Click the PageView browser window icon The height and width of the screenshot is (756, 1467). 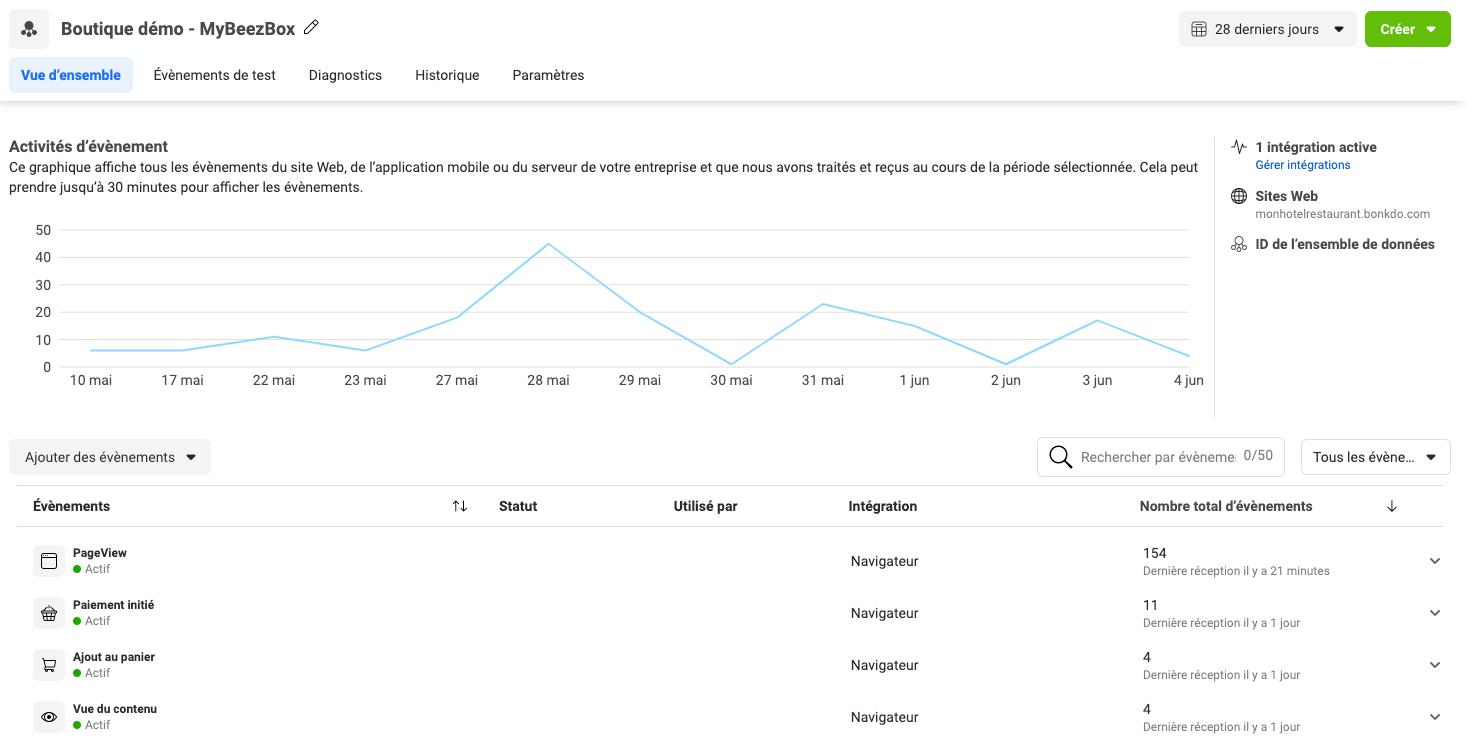pyautogui.click(x=49, y=561)
